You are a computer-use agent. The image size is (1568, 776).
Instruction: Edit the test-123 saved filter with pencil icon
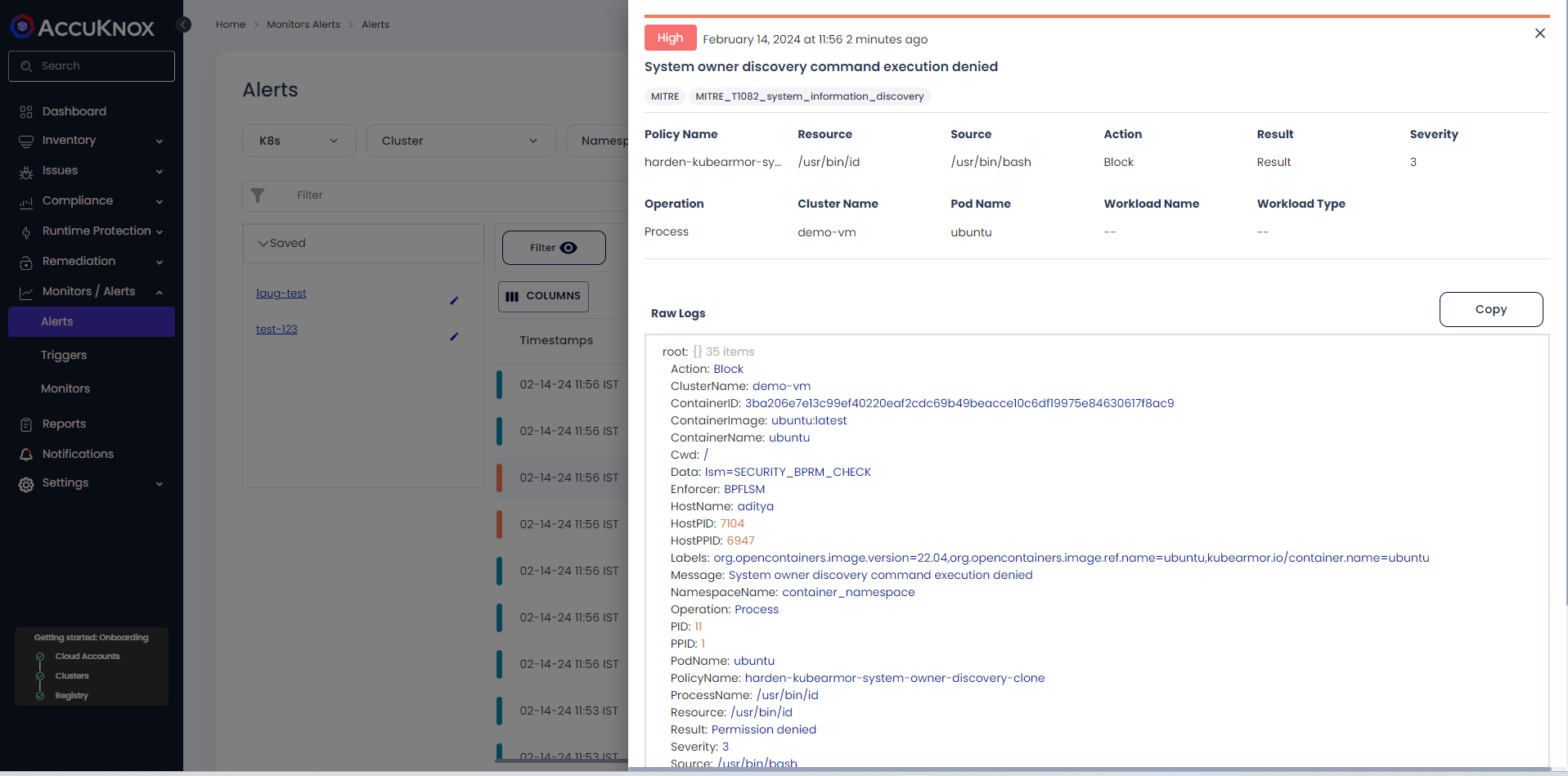(x=455, y=337)
